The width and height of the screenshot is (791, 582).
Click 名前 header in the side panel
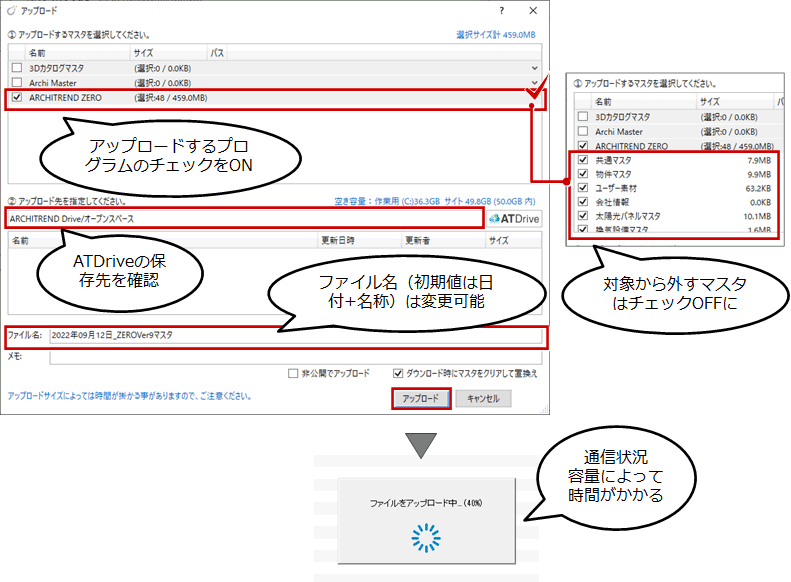644,101
